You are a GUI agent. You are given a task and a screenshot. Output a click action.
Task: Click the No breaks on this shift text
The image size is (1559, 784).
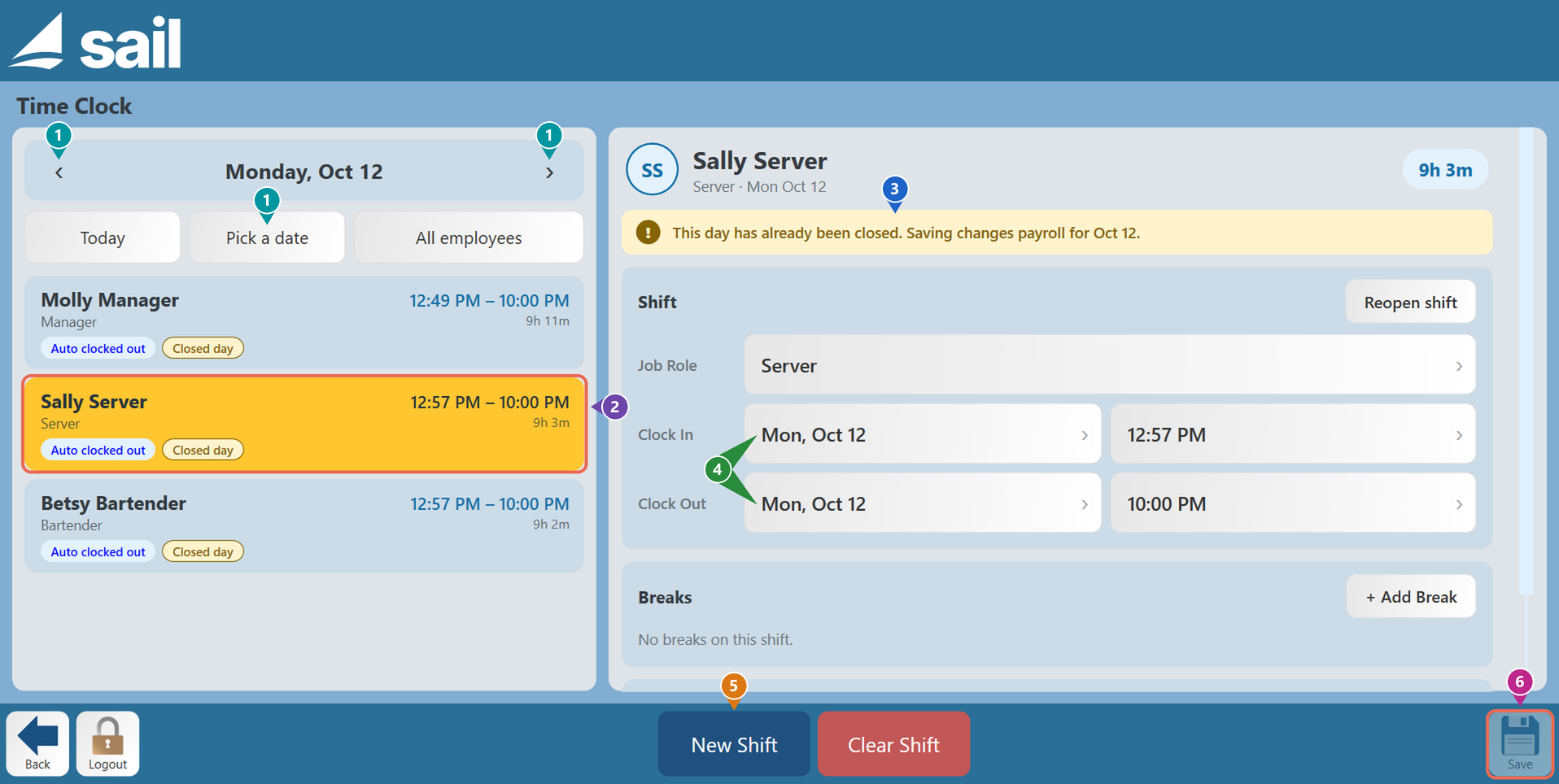tap(715, 639)
